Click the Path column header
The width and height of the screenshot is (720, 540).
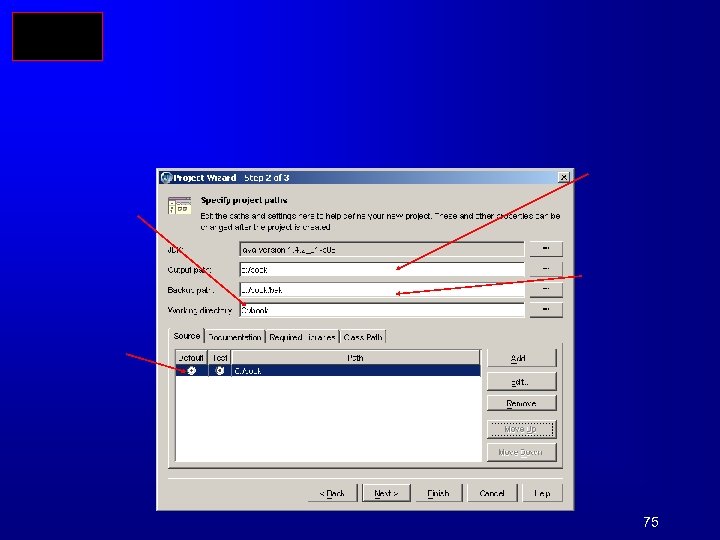355,358
